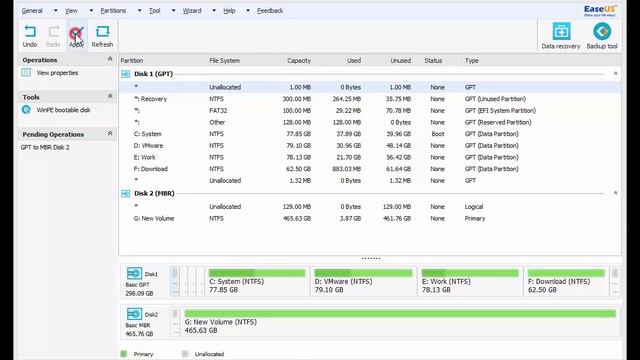Select the D: VMware row

click(x=370, y=145)
